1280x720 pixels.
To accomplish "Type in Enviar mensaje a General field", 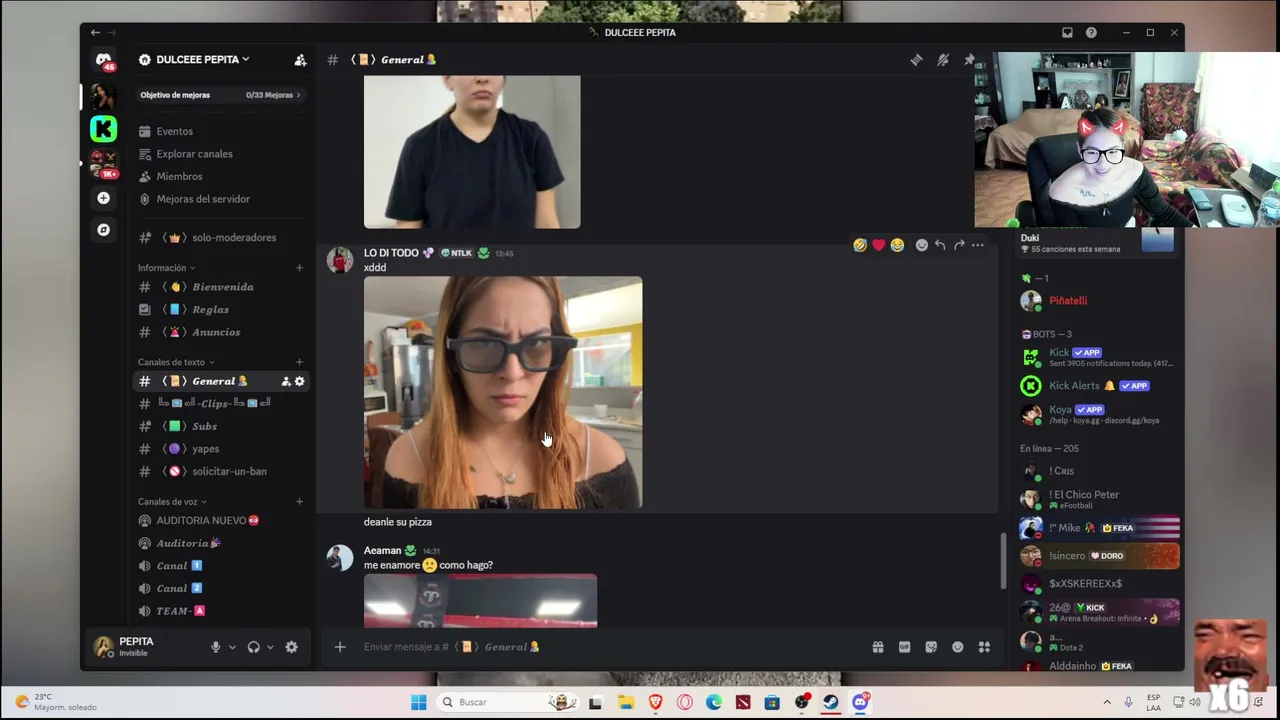I will pyautogui.click(x=610, y=647).
